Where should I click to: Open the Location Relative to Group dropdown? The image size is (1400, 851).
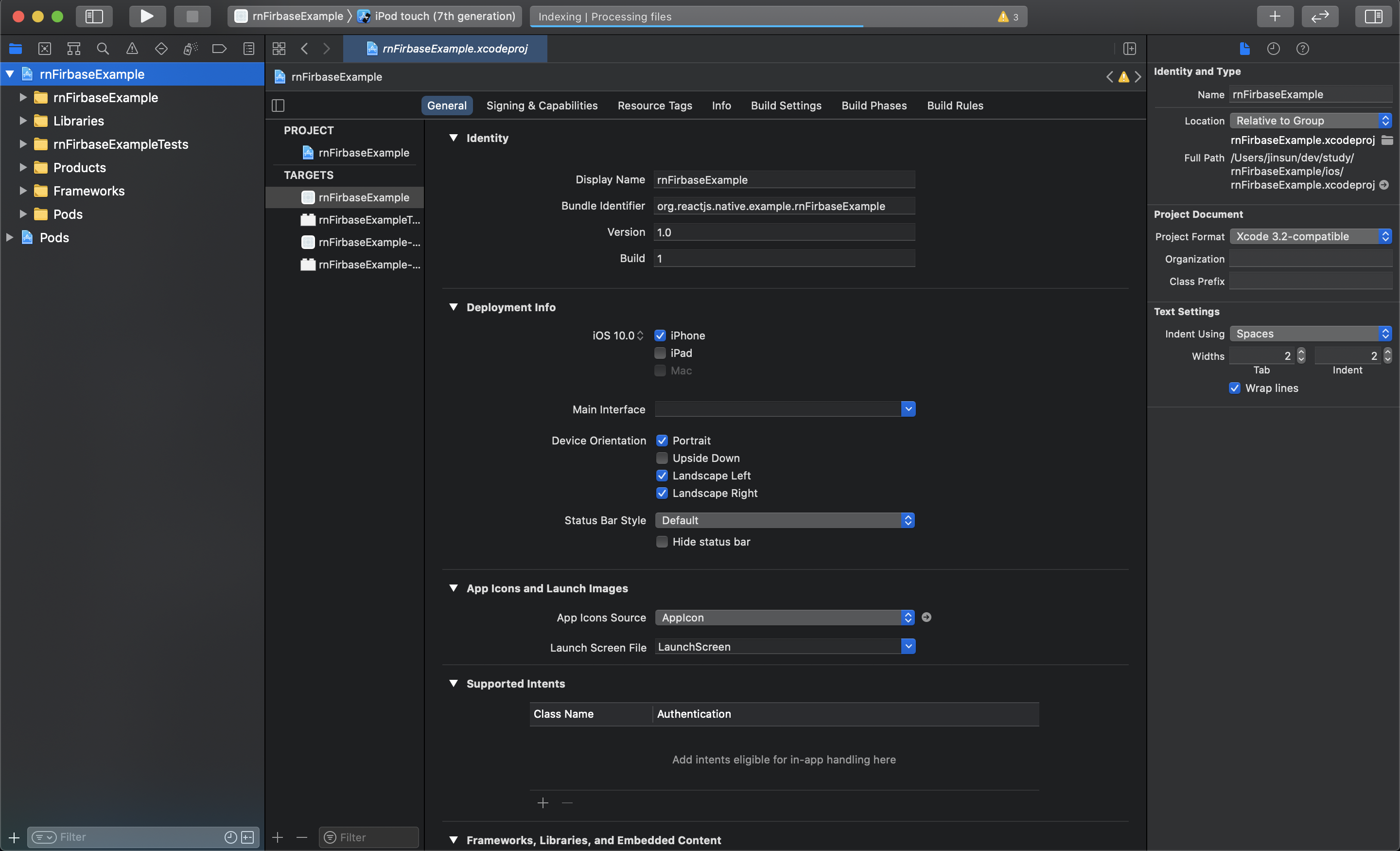[1311, 121]
